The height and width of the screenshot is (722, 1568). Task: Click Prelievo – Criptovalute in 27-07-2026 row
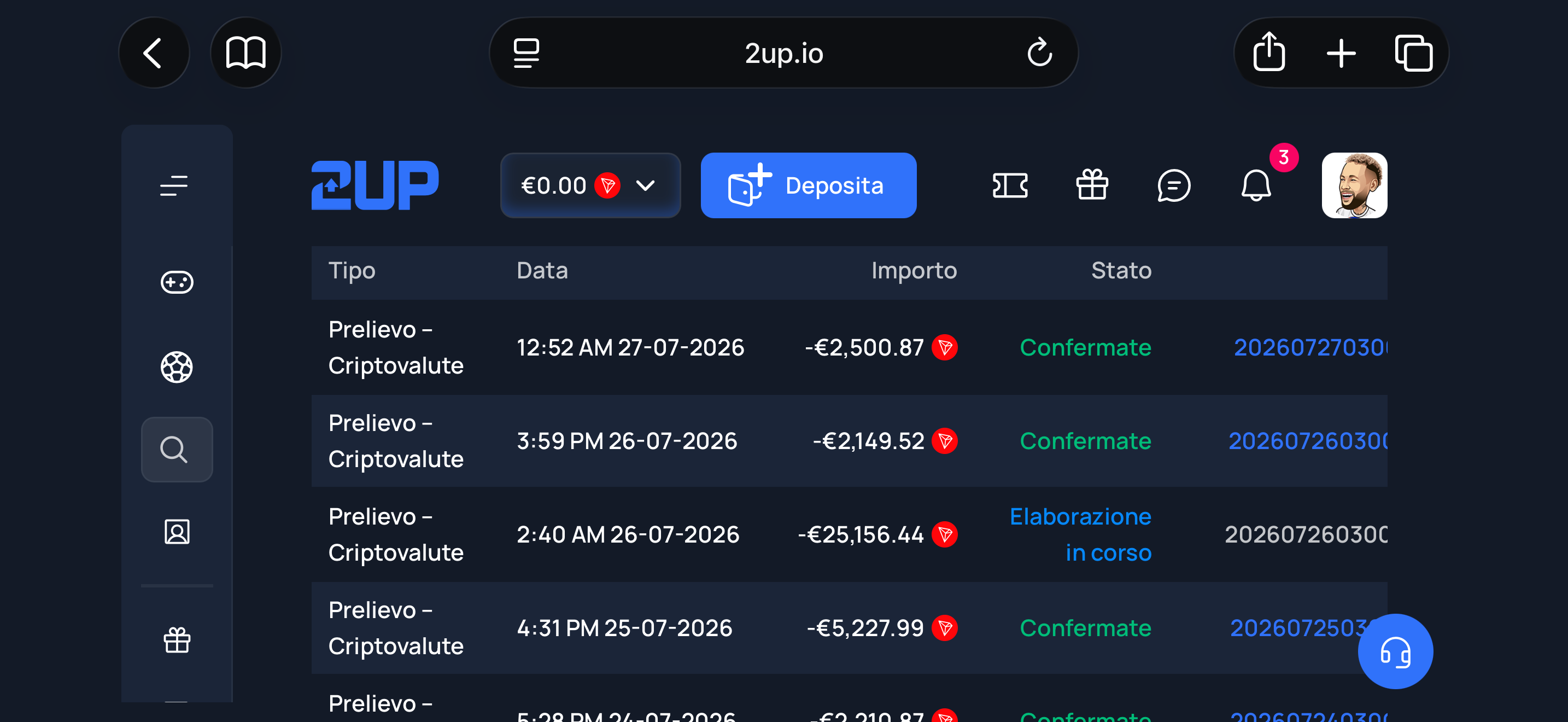click(x=396, y=348)
